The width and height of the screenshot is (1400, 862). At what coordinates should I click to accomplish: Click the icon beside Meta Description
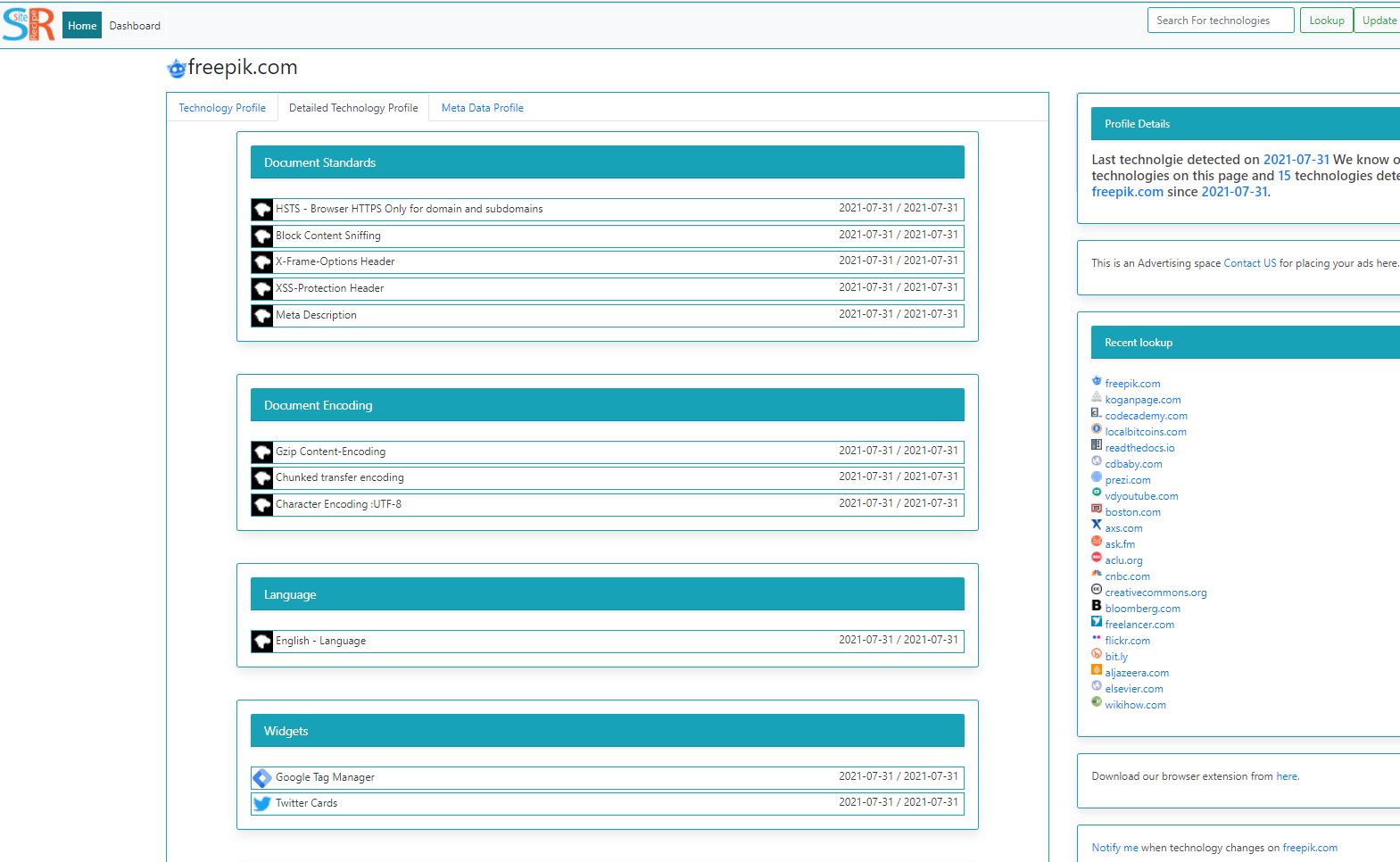click(261, 316)
